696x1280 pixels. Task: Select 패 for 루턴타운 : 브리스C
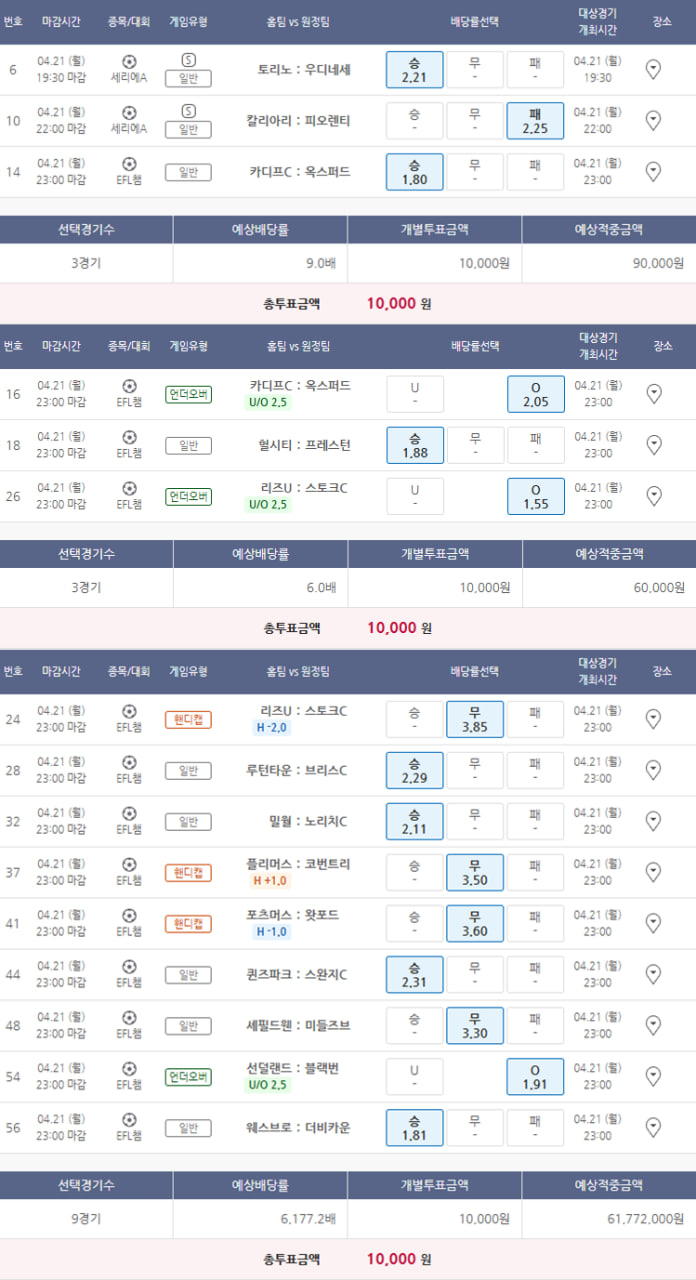pos(535,770)
